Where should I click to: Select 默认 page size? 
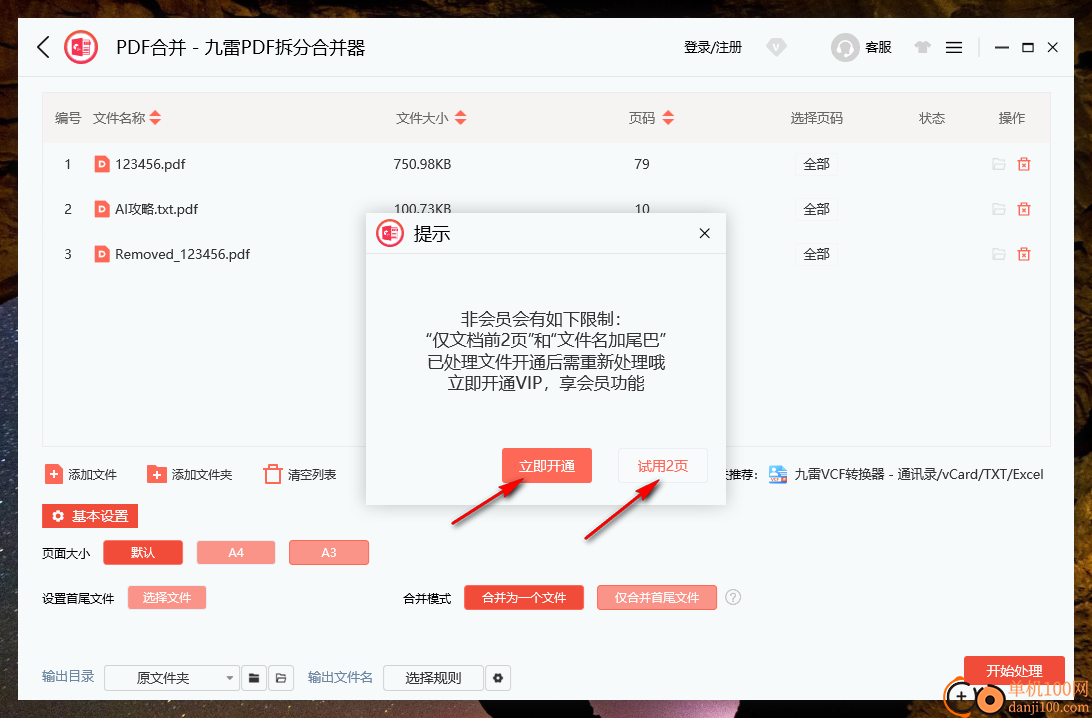(143, 552)
